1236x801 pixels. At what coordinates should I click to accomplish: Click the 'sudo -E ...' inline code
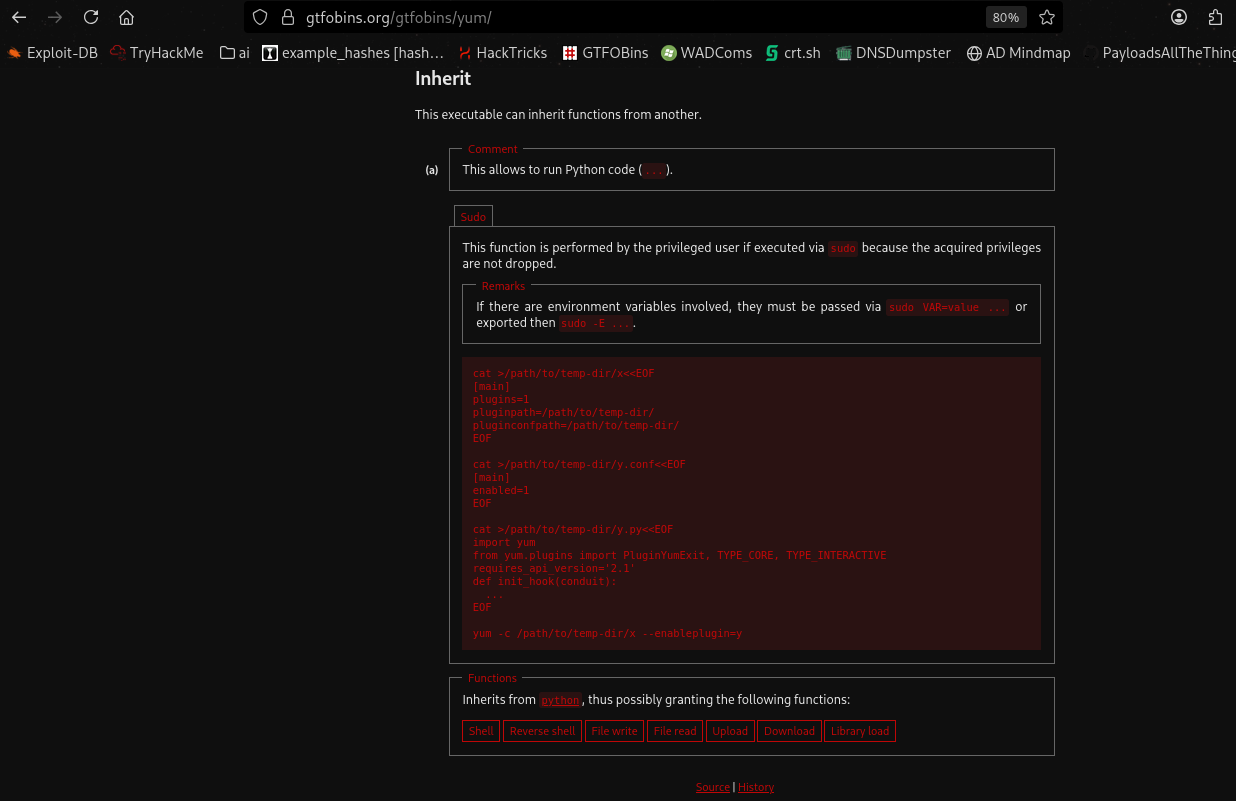[x=596, y=324]
